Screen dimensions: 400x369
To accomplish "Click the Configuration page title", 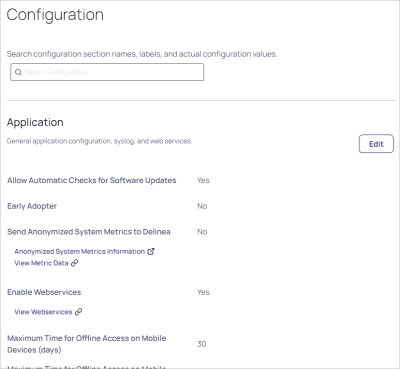I will click(x=55, y=15).
